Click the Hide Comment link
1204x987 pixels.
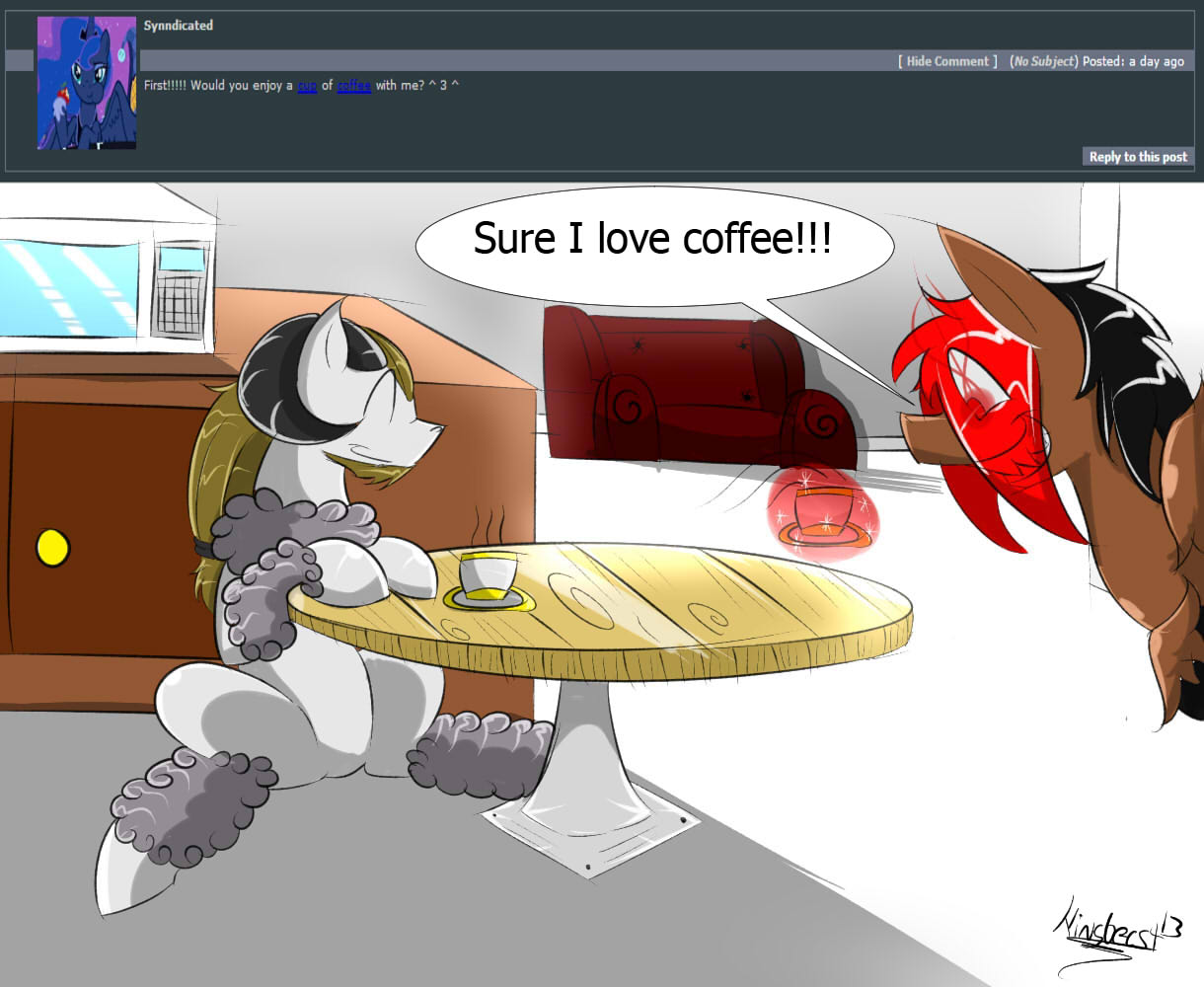(x=947, y=61)
